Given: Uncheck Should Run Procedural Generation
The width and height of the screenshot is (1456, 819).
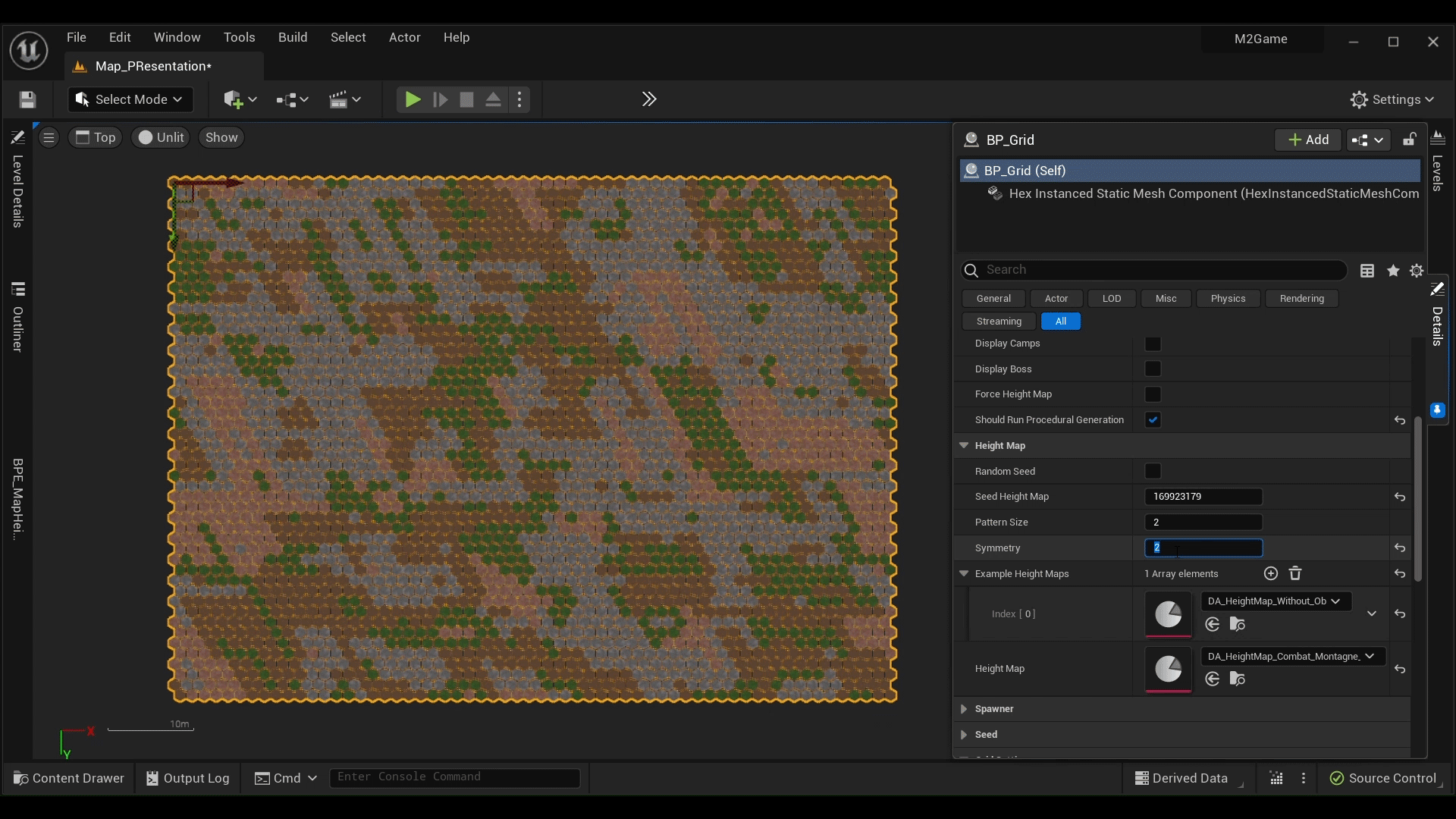Looking at the screenshot, I should [x=1153, y=419].
